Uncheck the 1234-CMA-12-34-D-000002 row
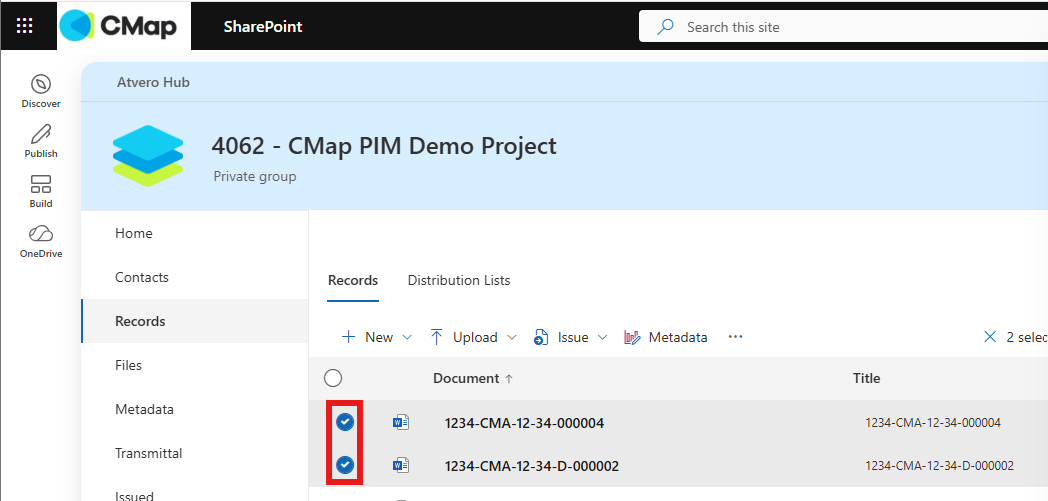 [x=345, y=465]
